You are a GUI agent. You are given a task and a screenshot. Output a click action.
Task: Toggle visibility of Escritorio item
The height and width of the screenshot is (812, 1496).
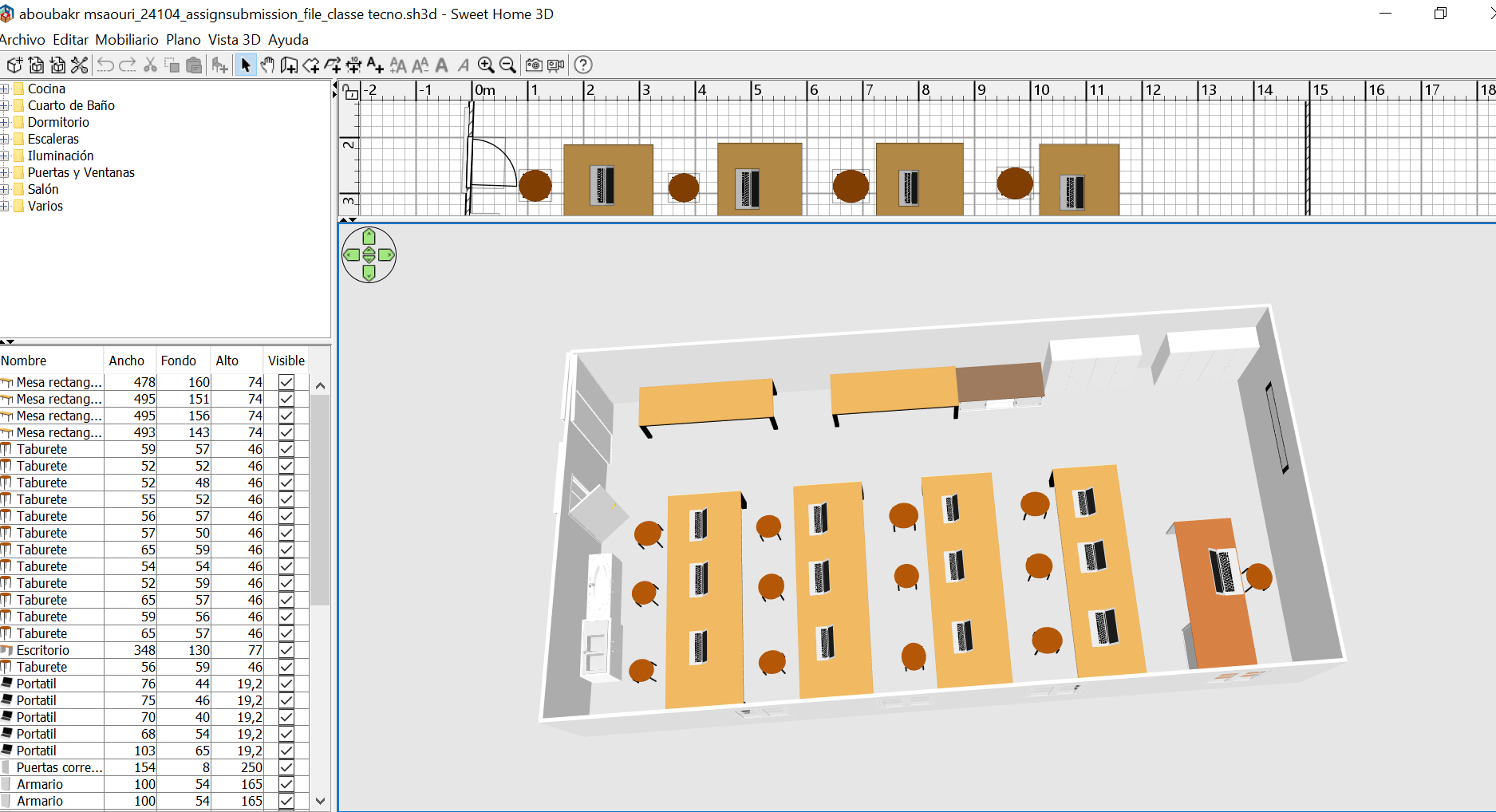coord(286,650)
